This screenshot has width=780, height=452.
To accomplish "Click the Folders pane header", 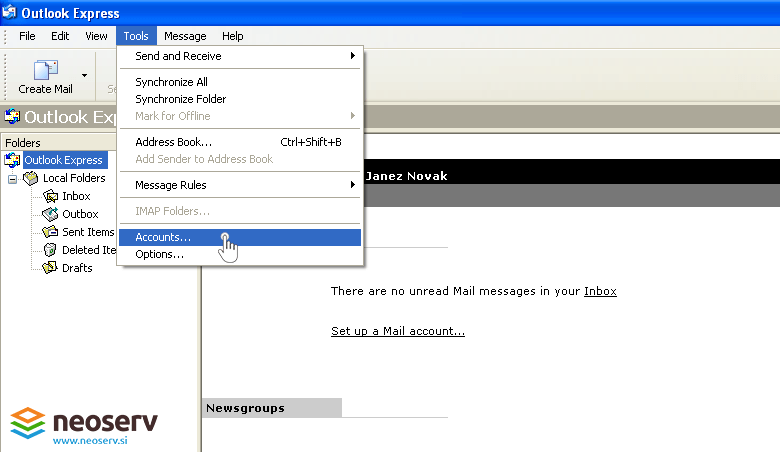I will point(59,143).
